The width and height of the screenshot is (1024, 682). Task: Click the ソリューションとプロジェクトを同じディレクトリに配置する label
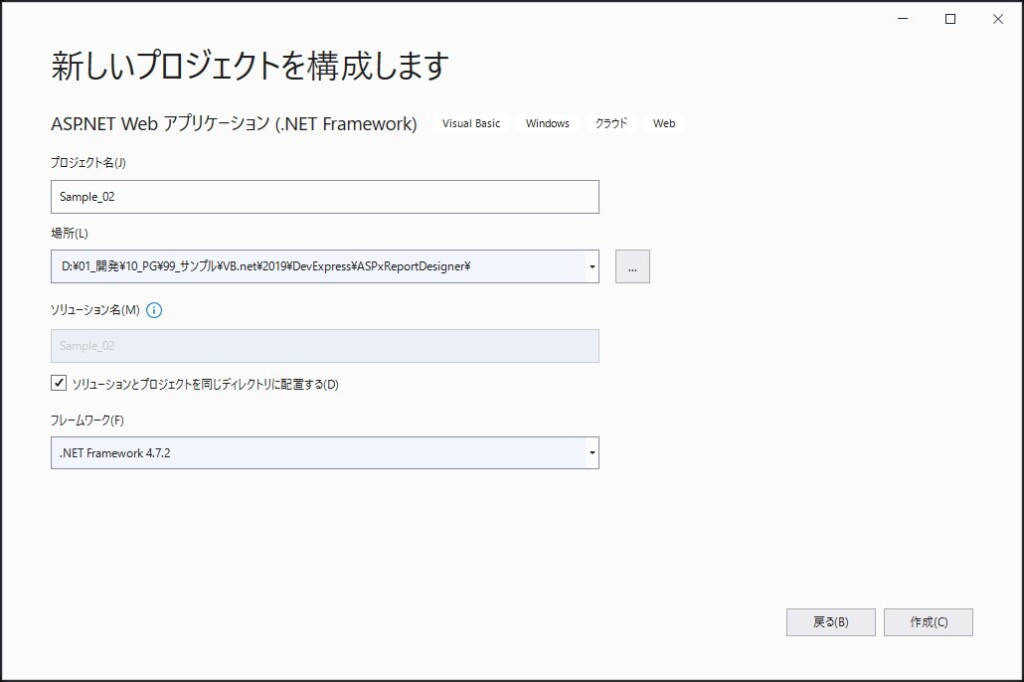tap(205, 384)
